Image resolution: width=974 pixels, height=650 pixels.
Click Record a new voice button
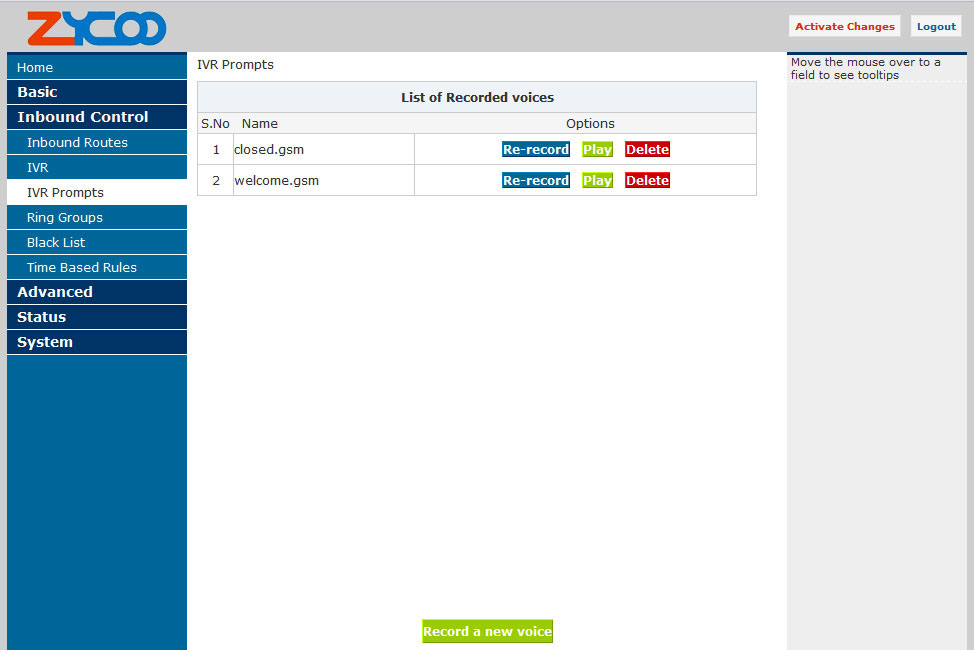[487, 631]
